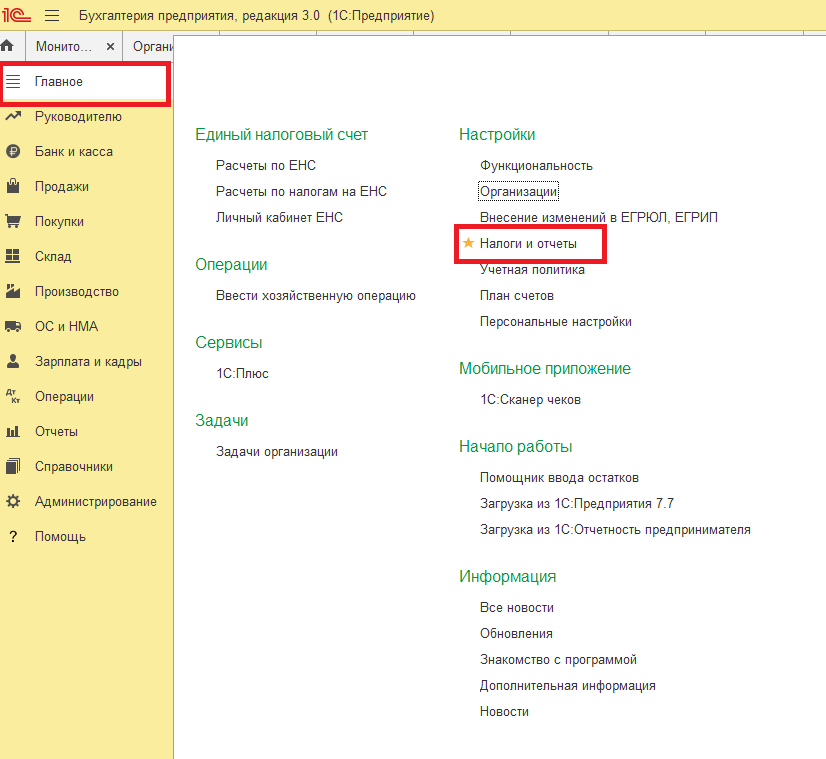Open the Help section (Помощь)
The image size is (826, 759).
point(59,537)
